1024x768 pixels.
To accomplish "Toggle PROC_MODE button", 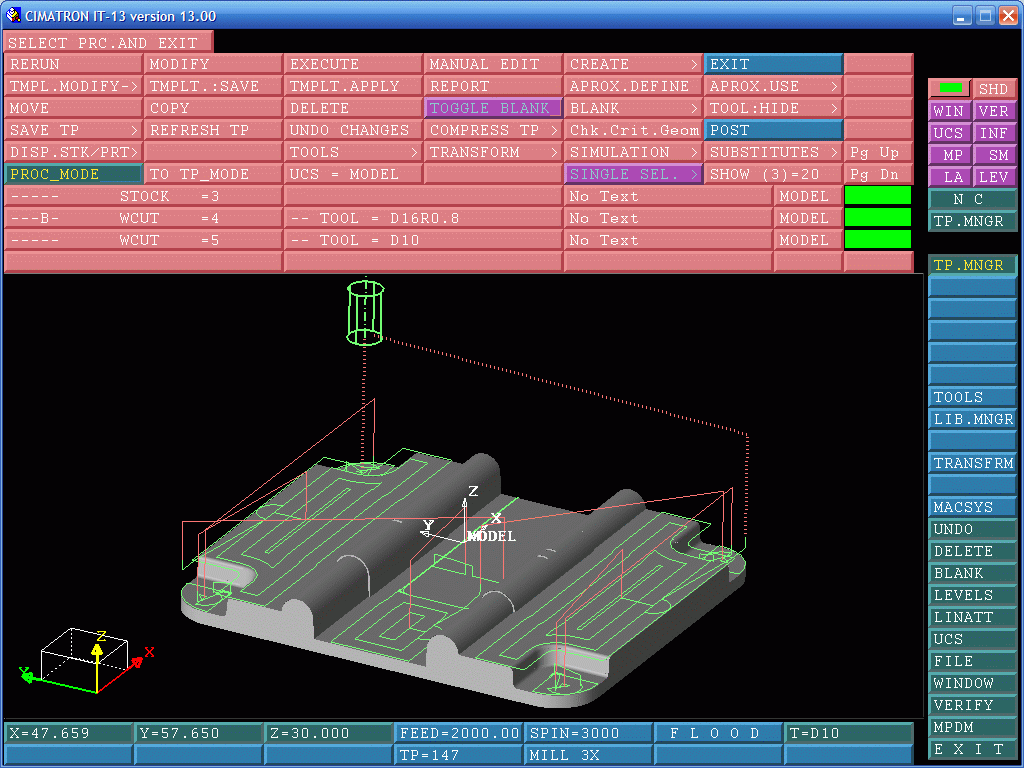I will tap(73, 174).
